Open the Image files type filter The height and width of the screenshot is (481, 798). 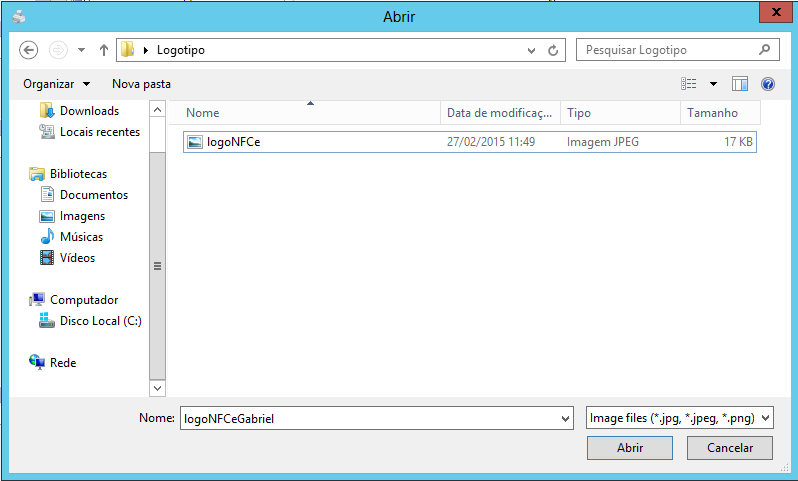(680, 418)
